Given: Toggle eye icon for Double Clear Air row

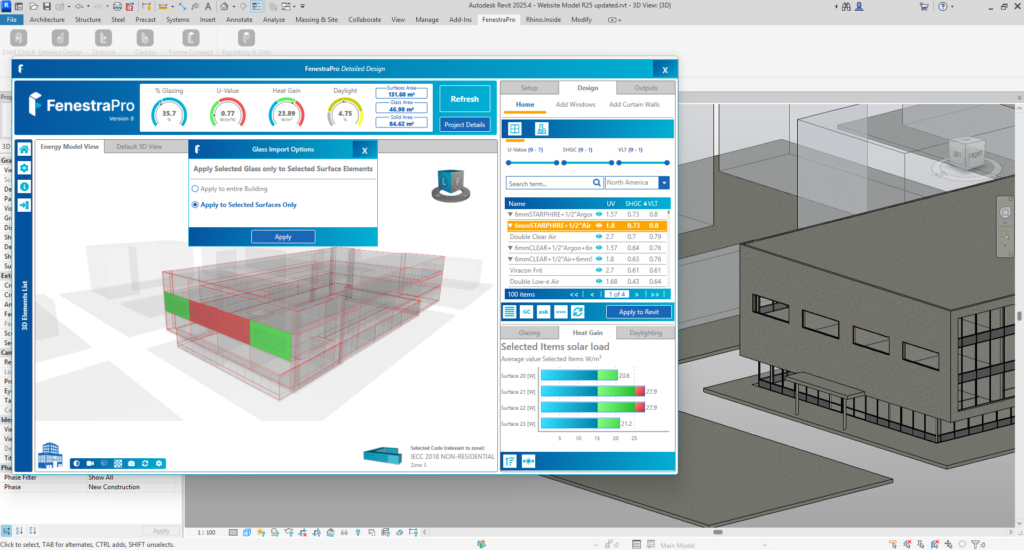Looking at the screenshot, I should [x=599, y=236].
